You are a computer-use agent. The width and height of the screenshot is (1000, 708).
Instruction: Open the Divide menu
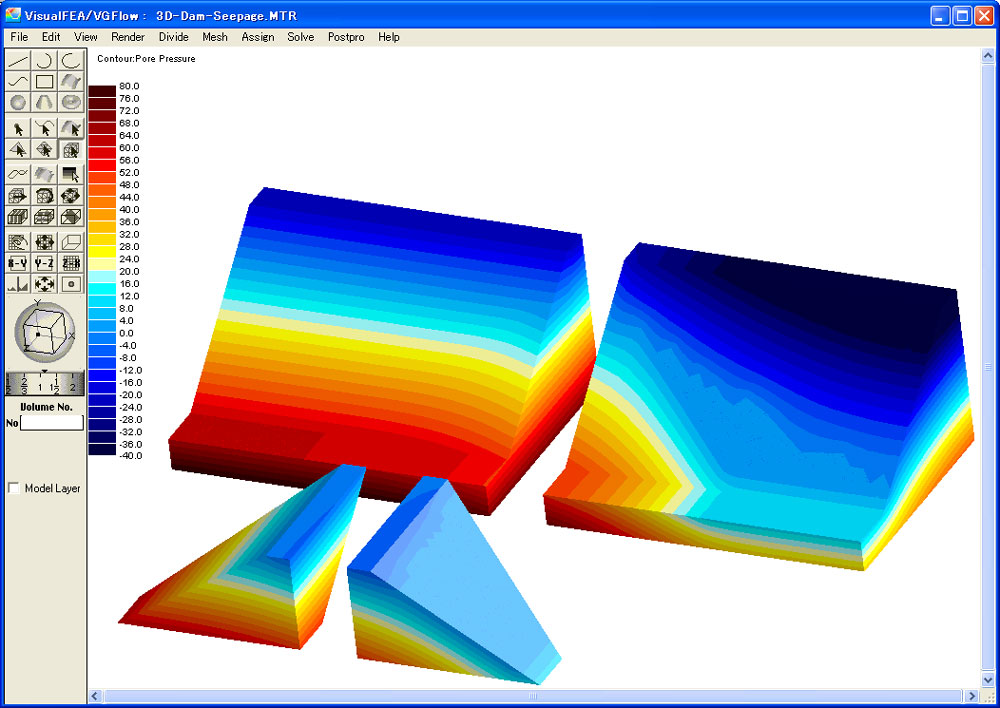173,37
